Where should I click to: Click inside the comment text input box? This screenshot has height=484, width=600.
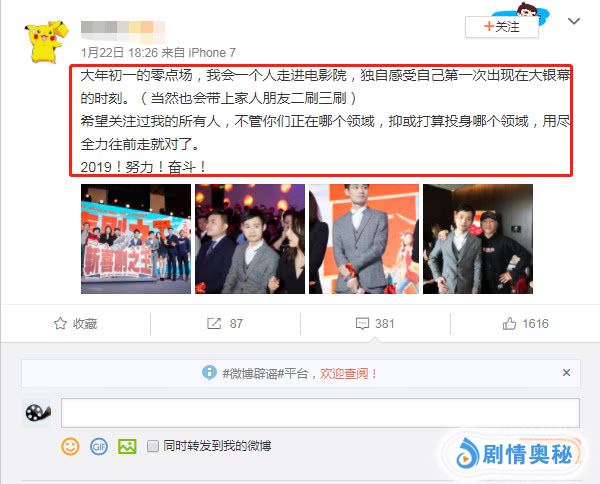click(x=320, y=412)
